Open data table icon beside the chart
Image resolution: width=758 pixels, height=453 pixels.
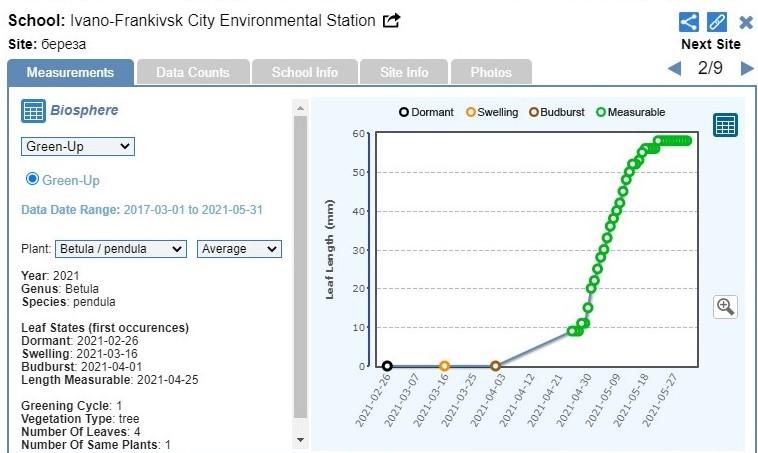pyautogui.click(x=725, y=125)
